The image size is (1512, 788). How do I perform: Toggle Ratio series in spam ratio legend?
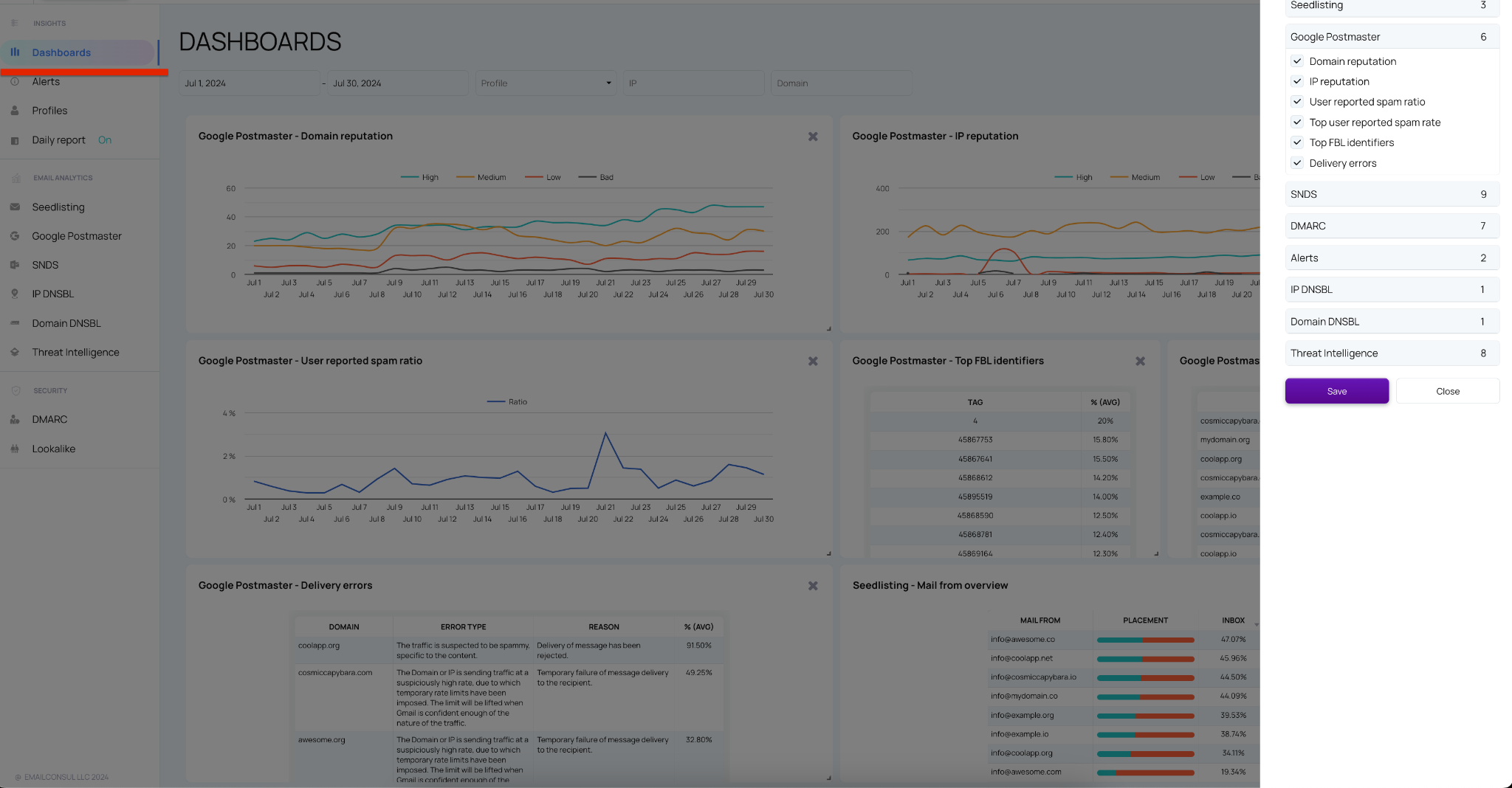pos(507,402)
